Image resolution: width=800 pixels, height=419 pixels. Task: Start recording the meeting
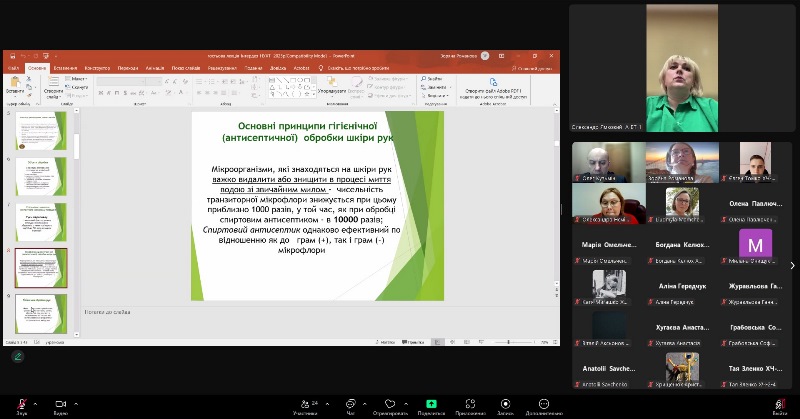click(505, 404)
